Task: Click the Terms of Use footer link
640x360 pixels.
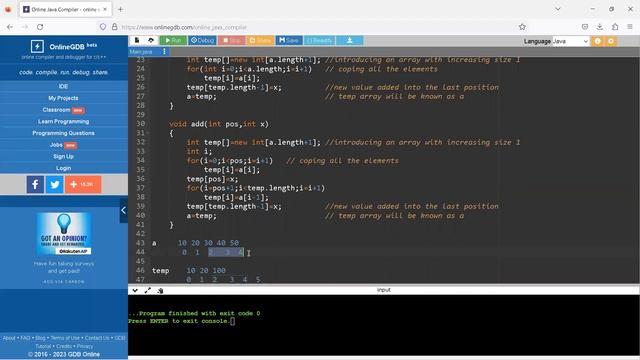Action: pos(65,338)
